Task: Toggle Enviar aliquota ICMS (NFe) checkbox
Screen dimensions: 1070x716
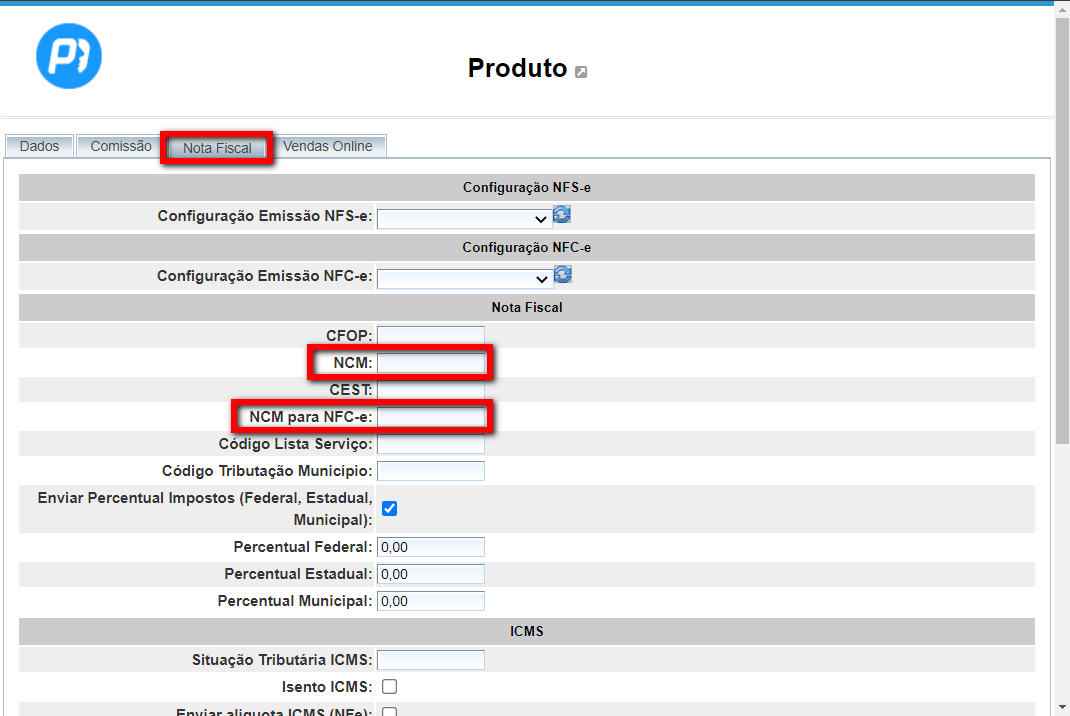Action: click(x=390, y=711)
